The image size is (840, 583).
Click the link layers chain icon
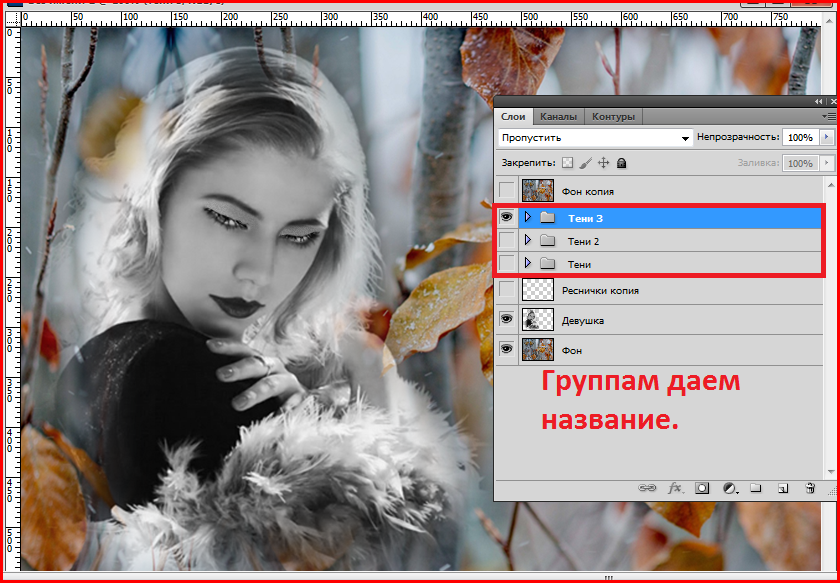[x=647, y=488]
